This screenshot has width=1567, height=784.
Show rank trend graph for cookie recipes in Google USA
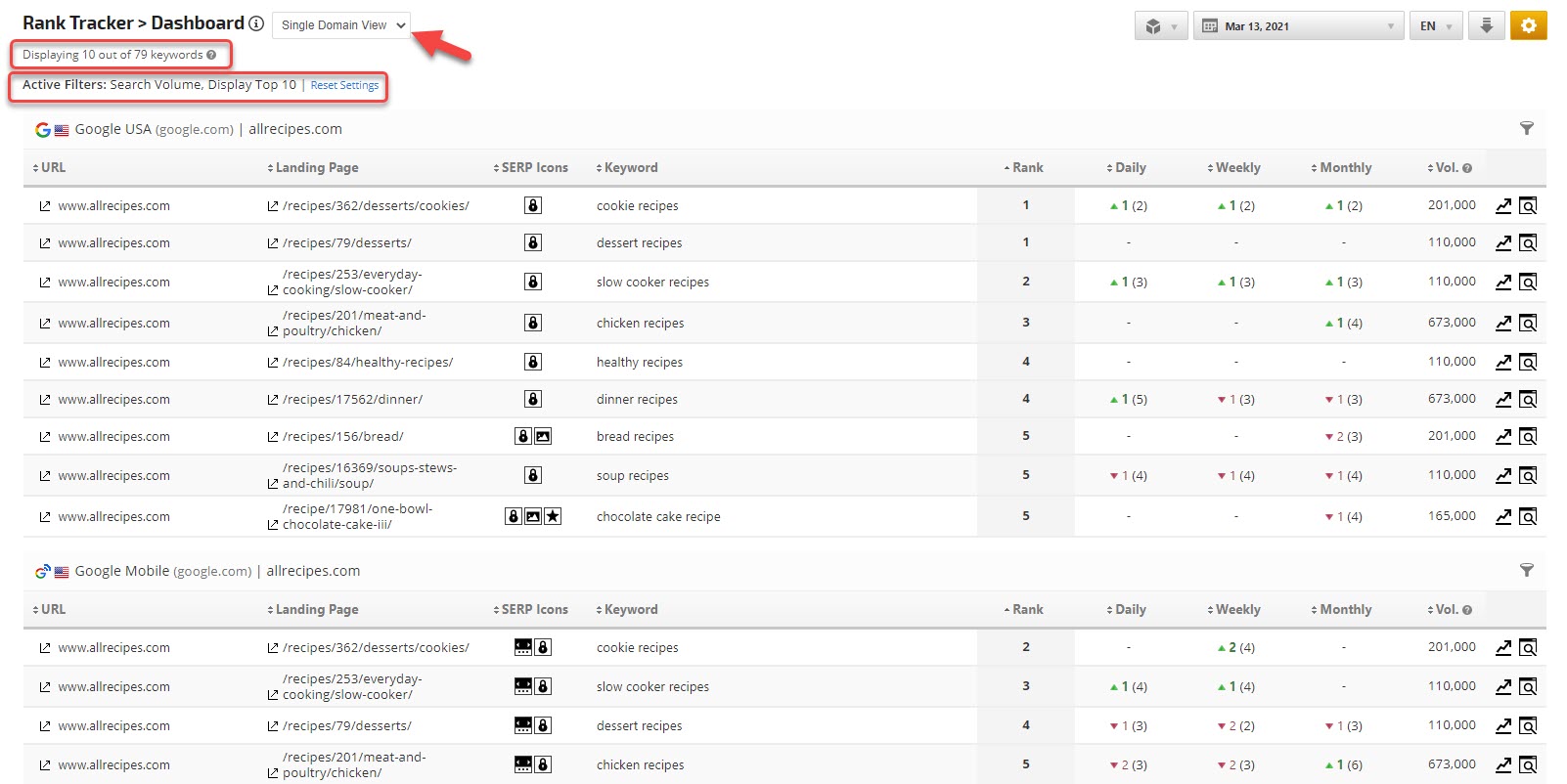coord(1503,205)
